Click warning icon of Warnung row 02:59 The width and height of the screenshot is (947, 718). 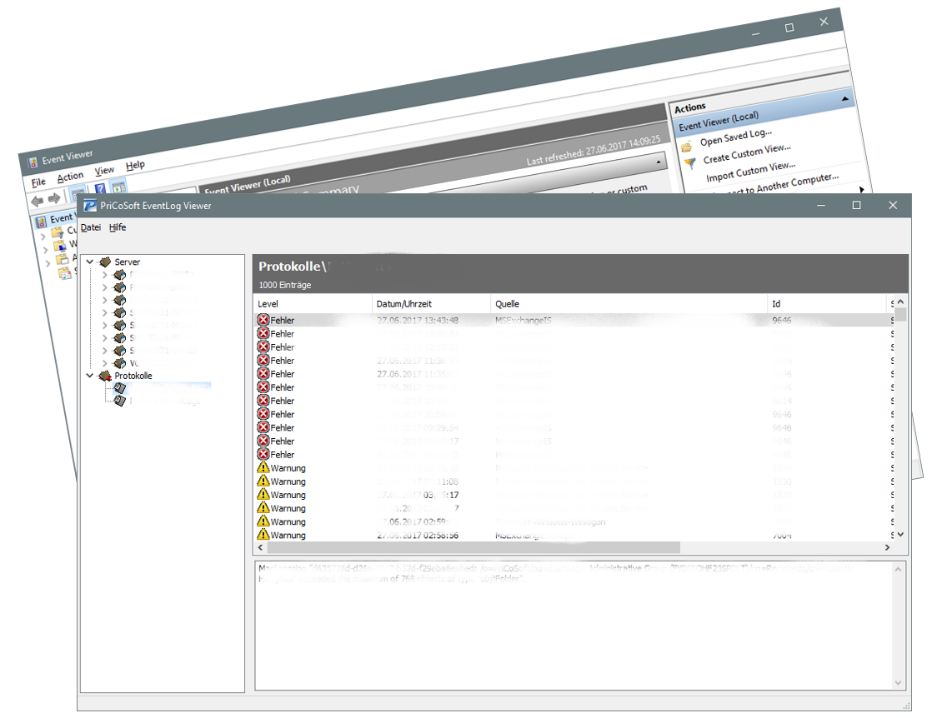pyautogui.click(x=263, y=521)
